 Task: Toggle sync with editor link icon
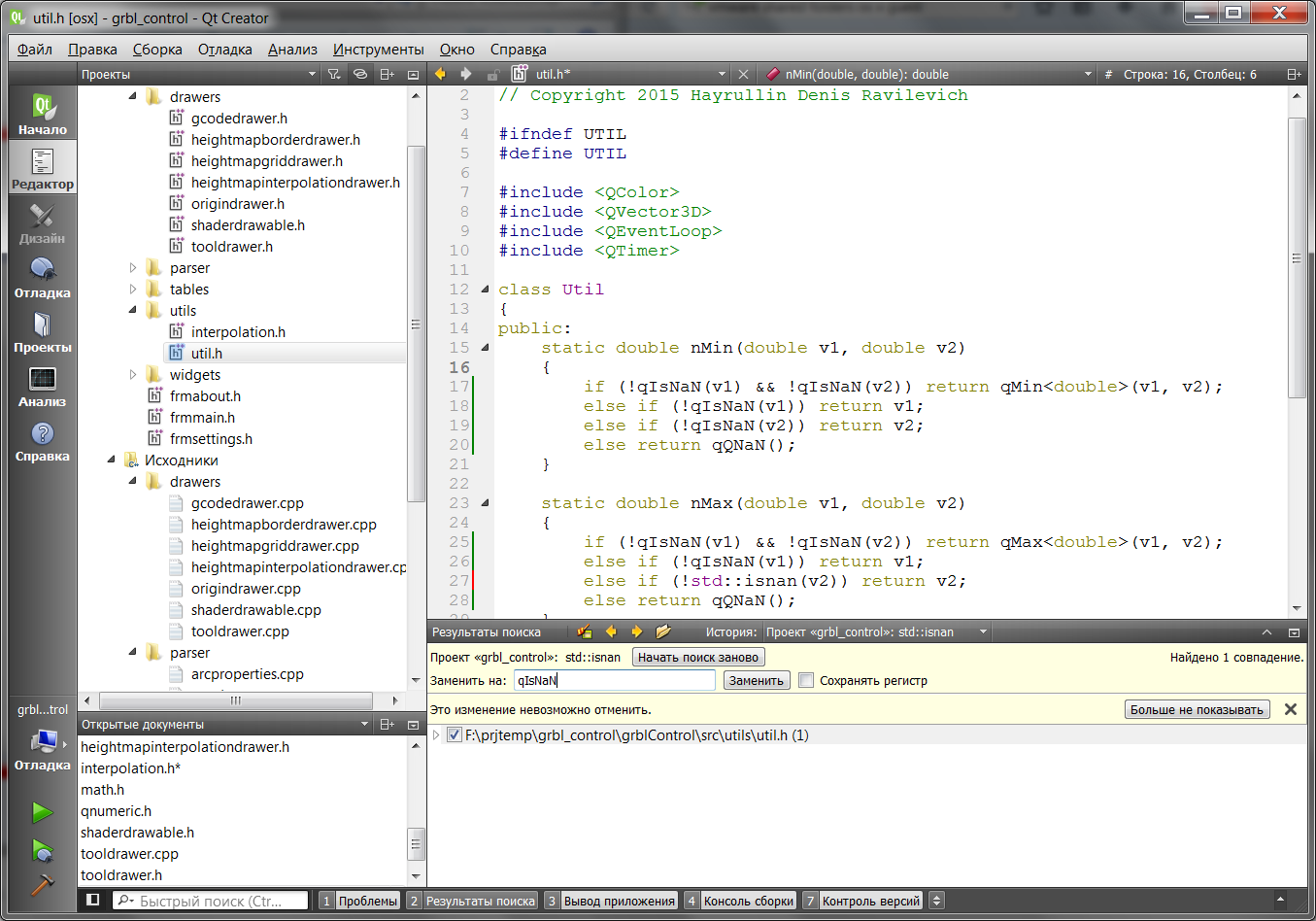click(x=360, y=74)
